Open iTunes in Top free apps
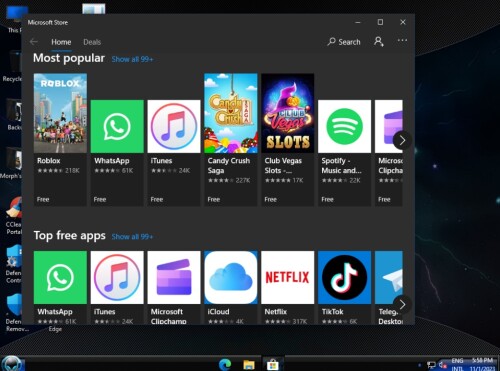Screen dimensions: 500x371 coord(117,287)
